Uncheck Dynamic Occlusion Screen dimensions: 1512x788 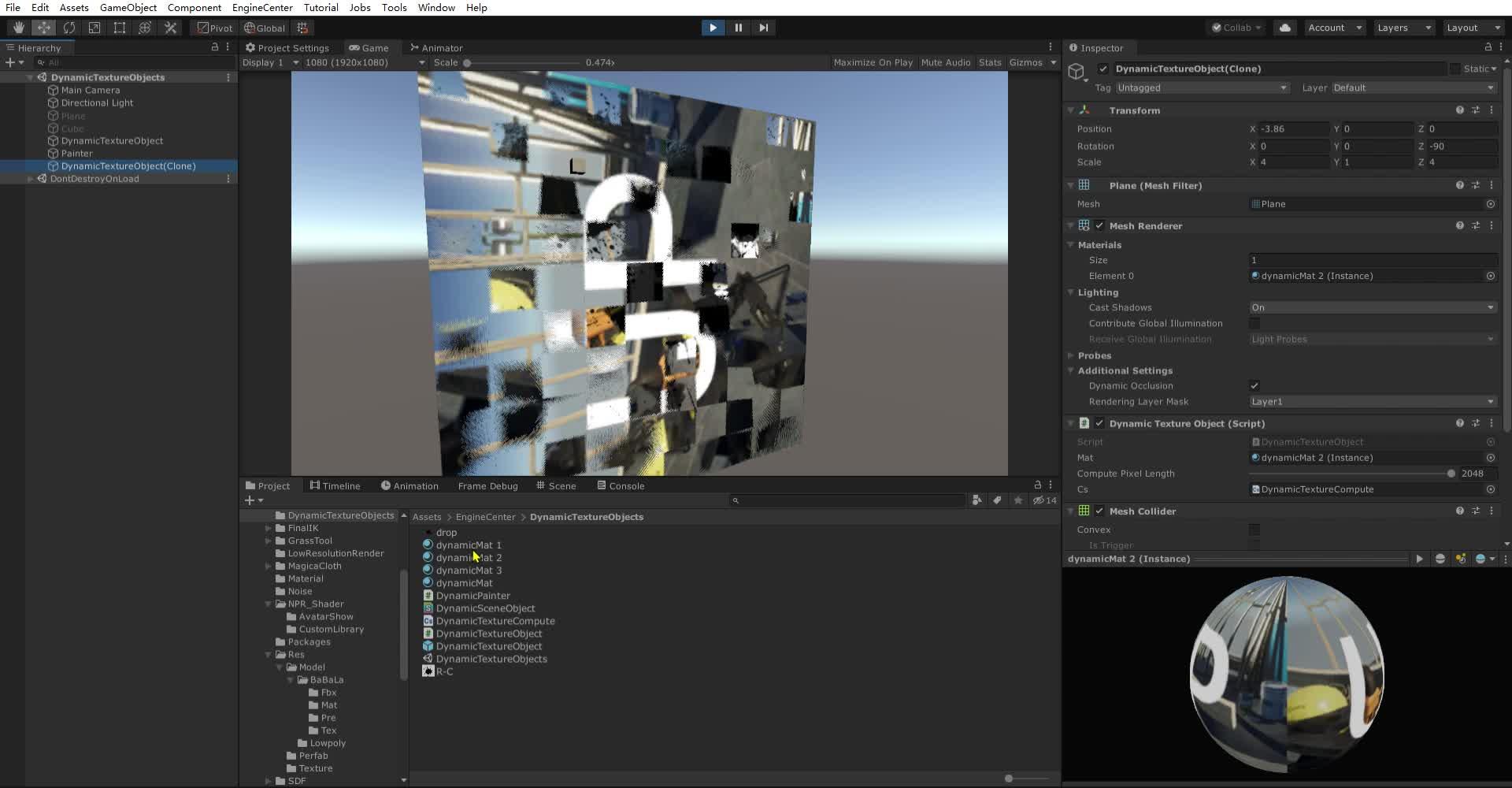click(x=1254, y=385)
